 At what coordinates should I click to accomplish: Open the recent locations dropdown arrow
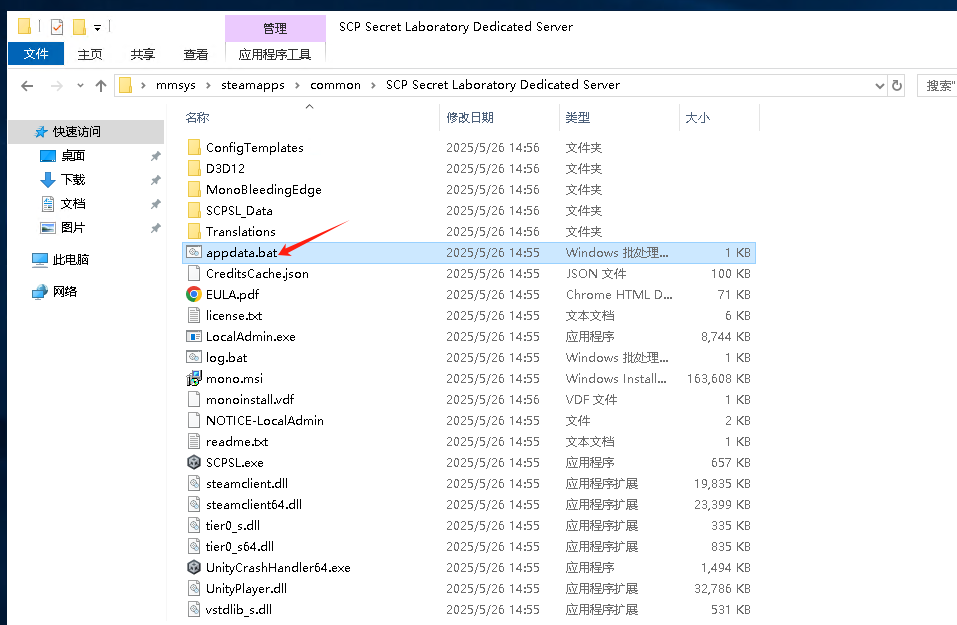(x=80, y=85)
